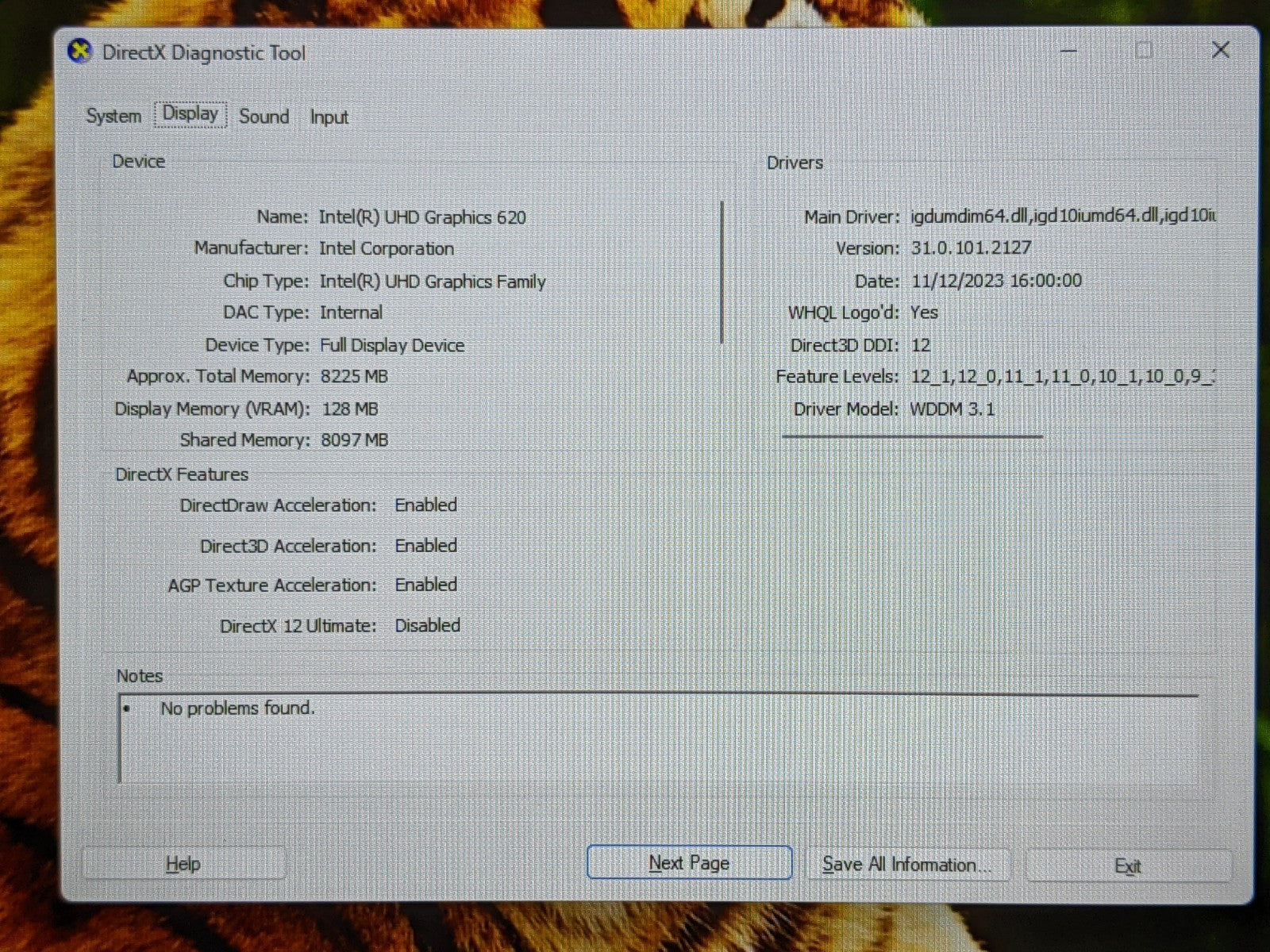Close the DirectX Diagnostic Tool window

[x=1220, y=51]
